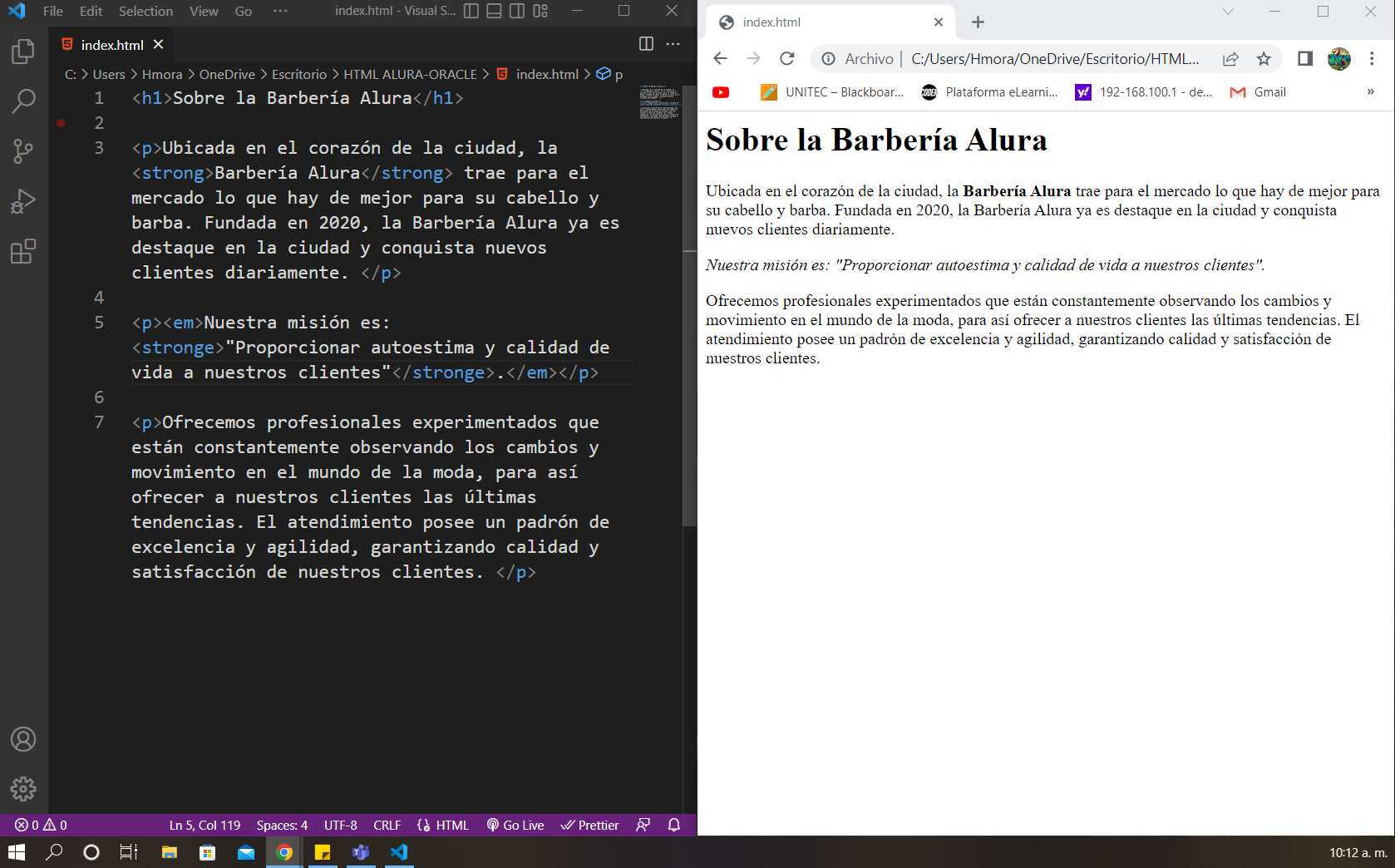The image size is (1395, 868).
Task: Bookmark this page with the star
Action: [x=1264, y=58]
